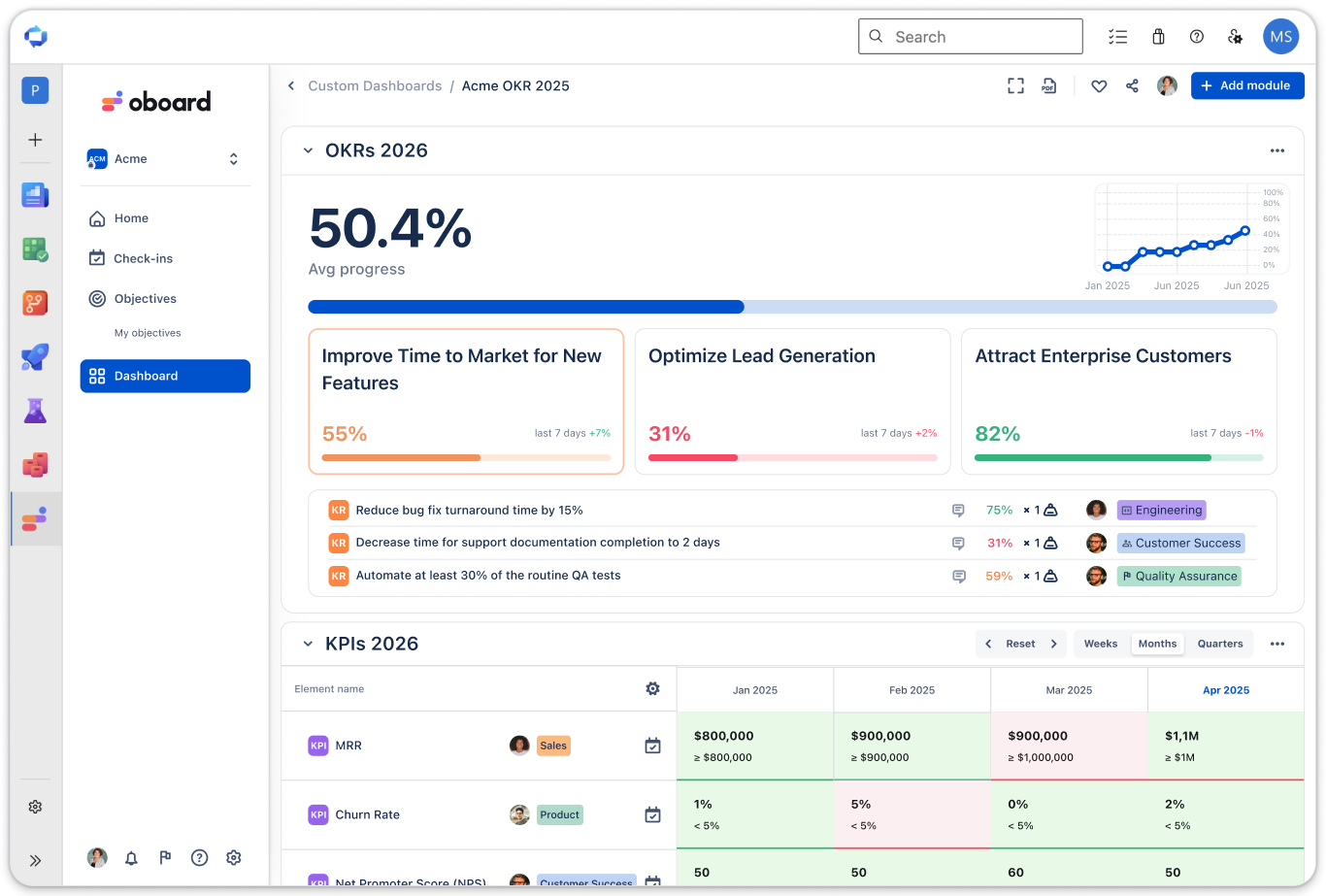The height and width of the screenshot is (896, 1326).
Task: Export the dashboard as PDF
Action: 1048,85
